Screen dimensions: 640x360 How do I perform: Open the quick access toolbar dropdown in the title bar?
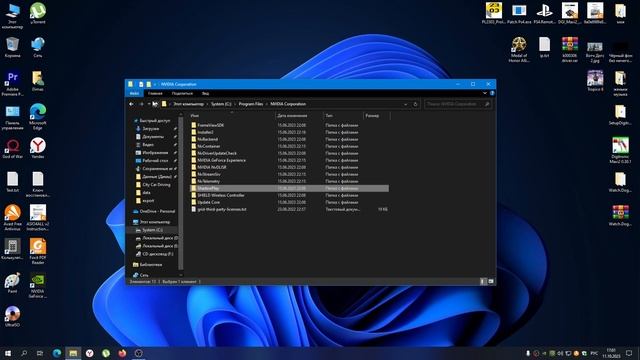click(x=155, y=84)
